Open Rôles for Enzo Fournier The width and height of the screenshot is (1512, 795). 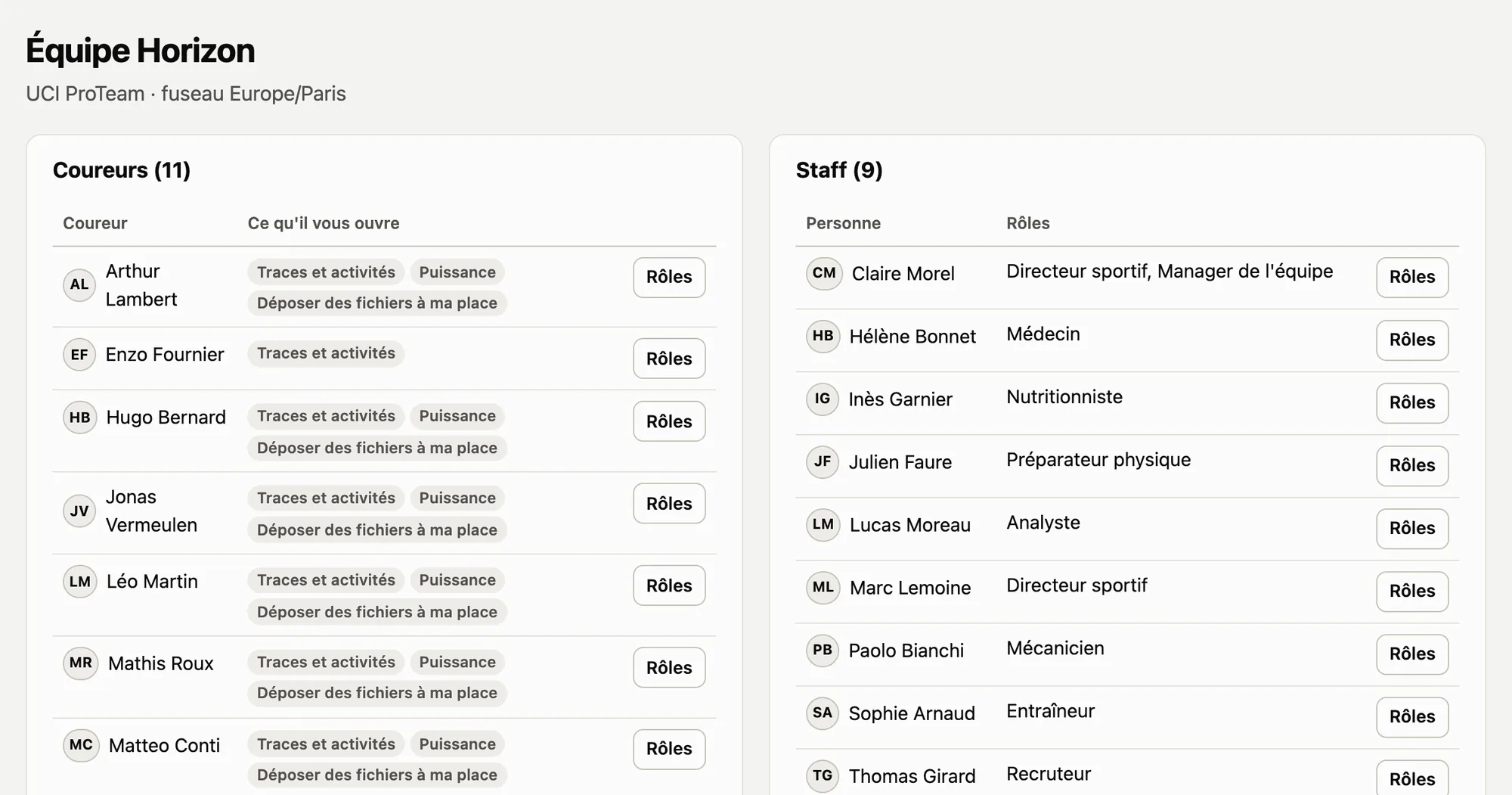[x=669, y=359]
